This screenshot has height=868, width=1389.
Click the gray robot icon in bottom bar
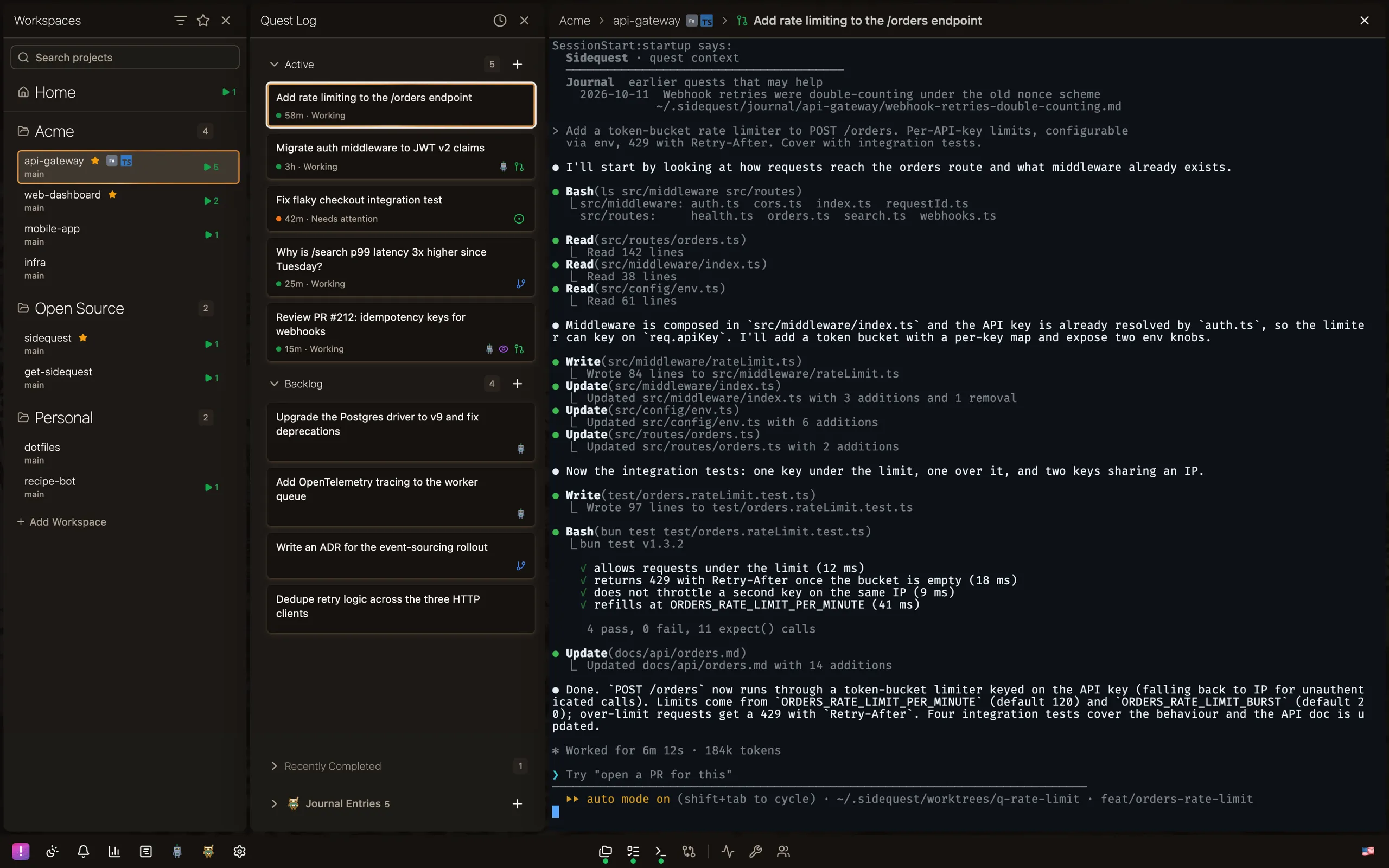pyautogui.click(x=177, y=851)
